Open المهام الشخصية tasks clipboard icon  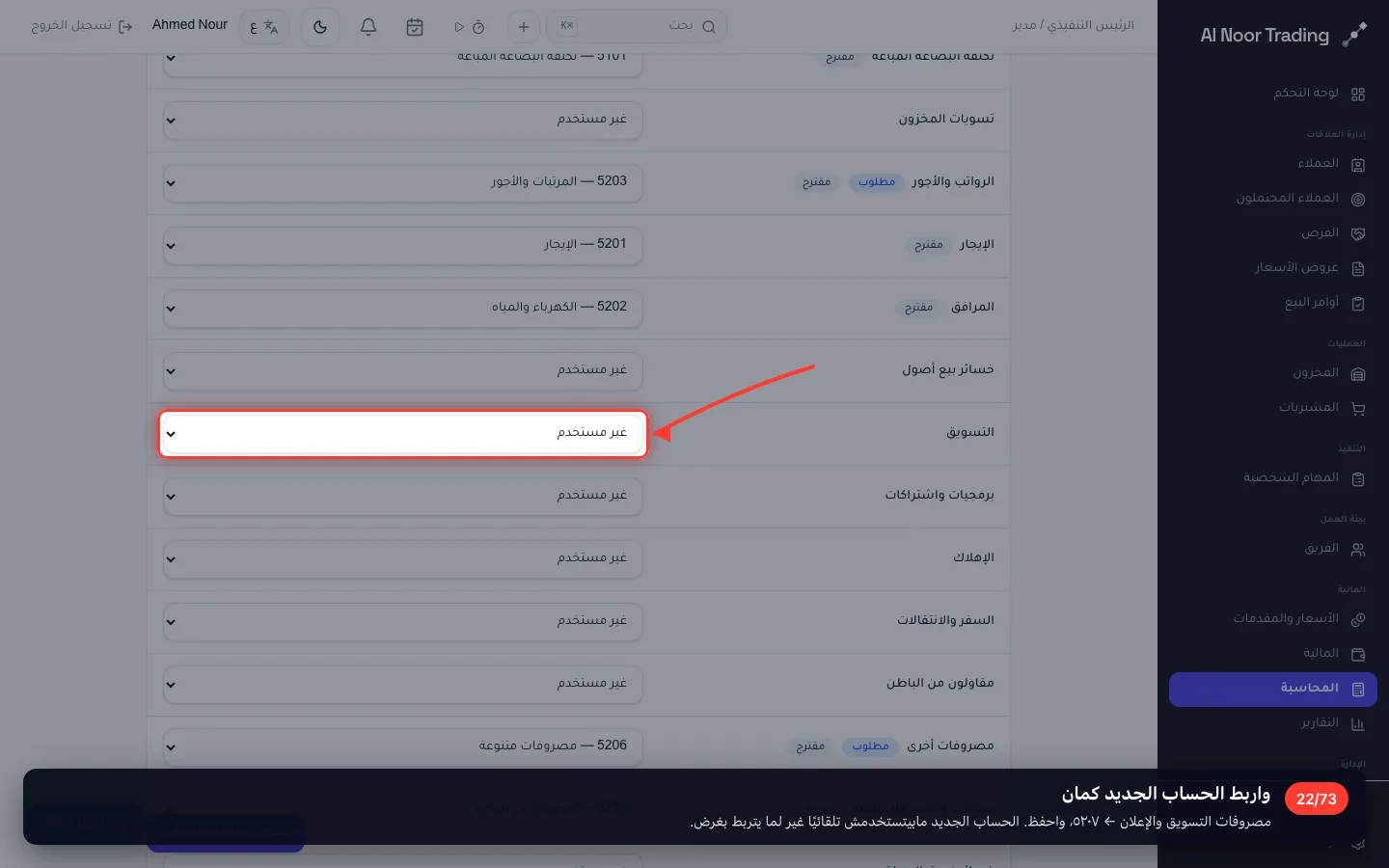point(1358,479)
